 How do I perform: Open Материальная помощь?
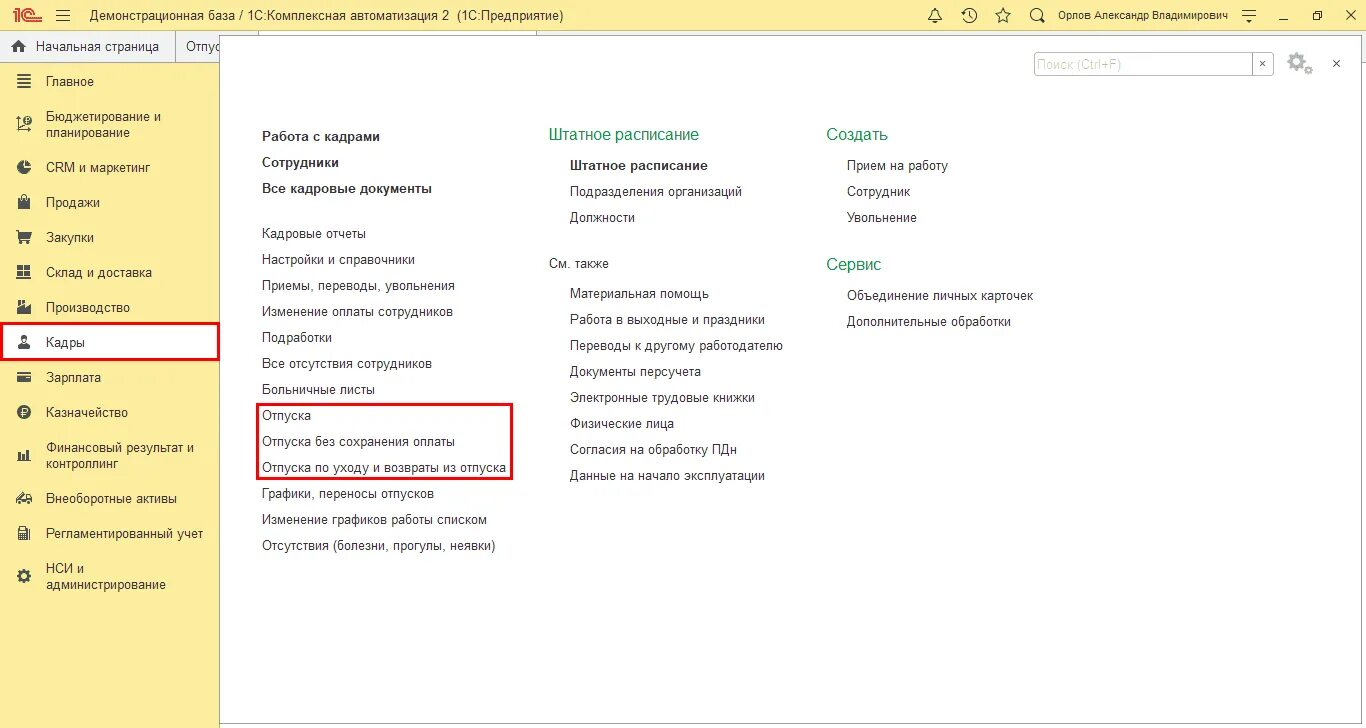(639, 293)
